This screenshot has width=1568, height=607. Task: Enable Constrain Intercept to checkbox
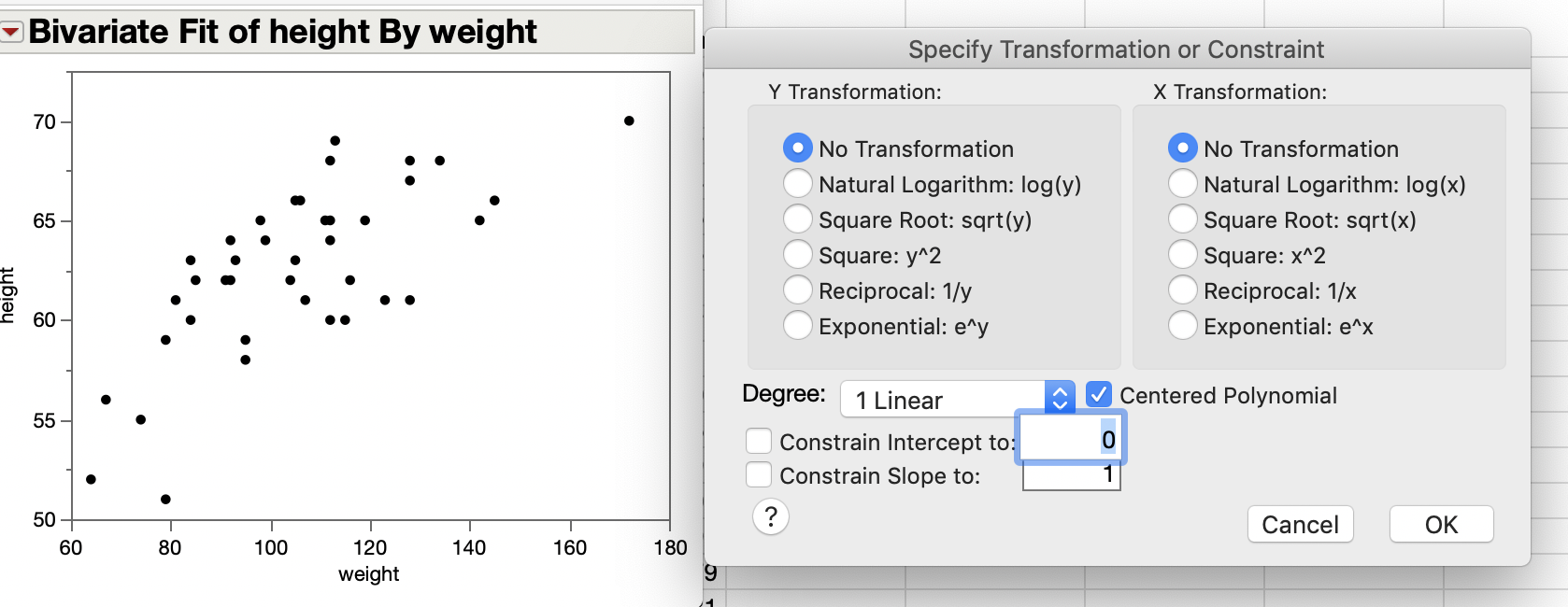tap(759, 441)
